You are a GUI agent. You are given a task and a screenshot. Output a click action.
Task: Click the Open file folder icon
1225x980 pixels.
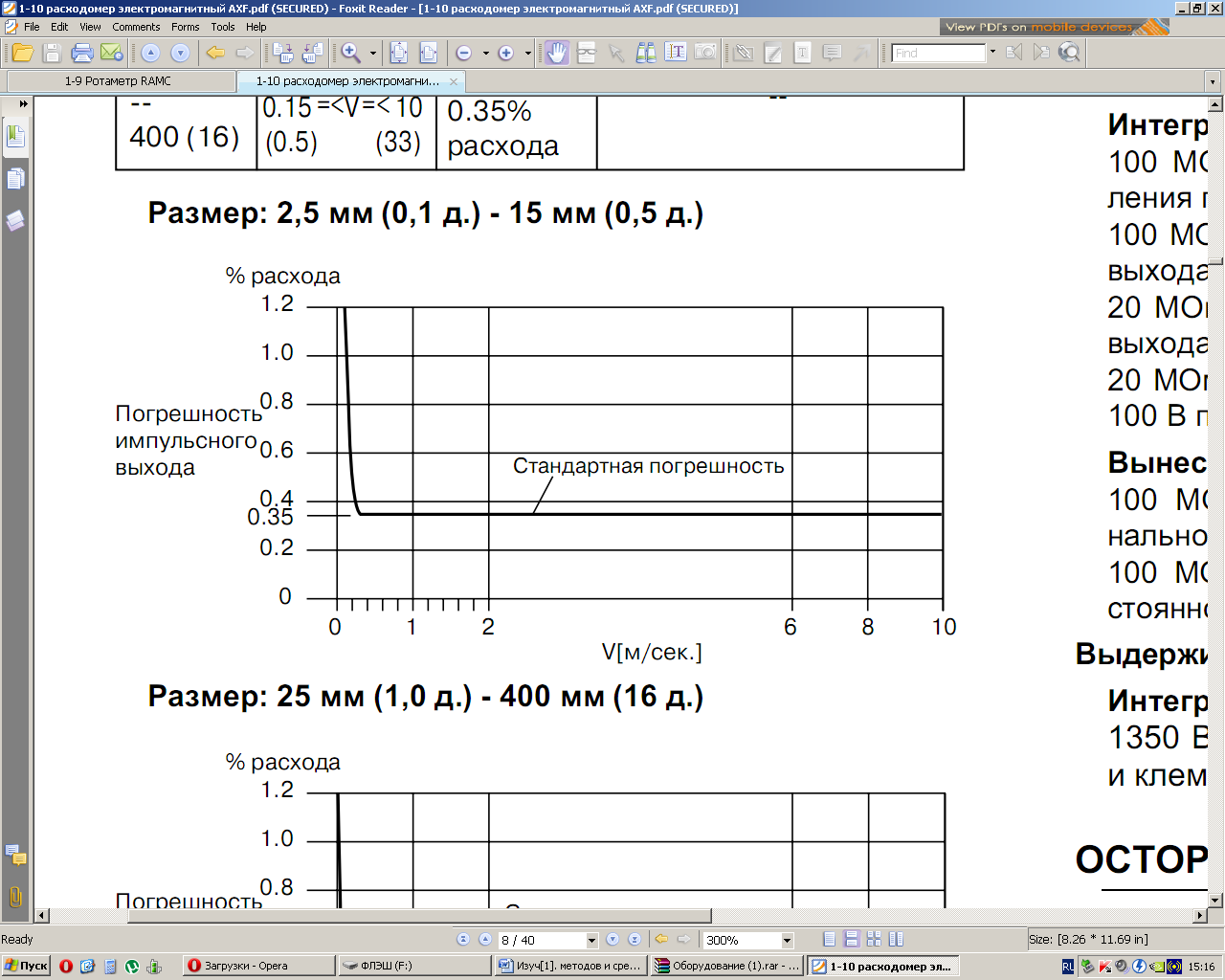click(22, 53)
